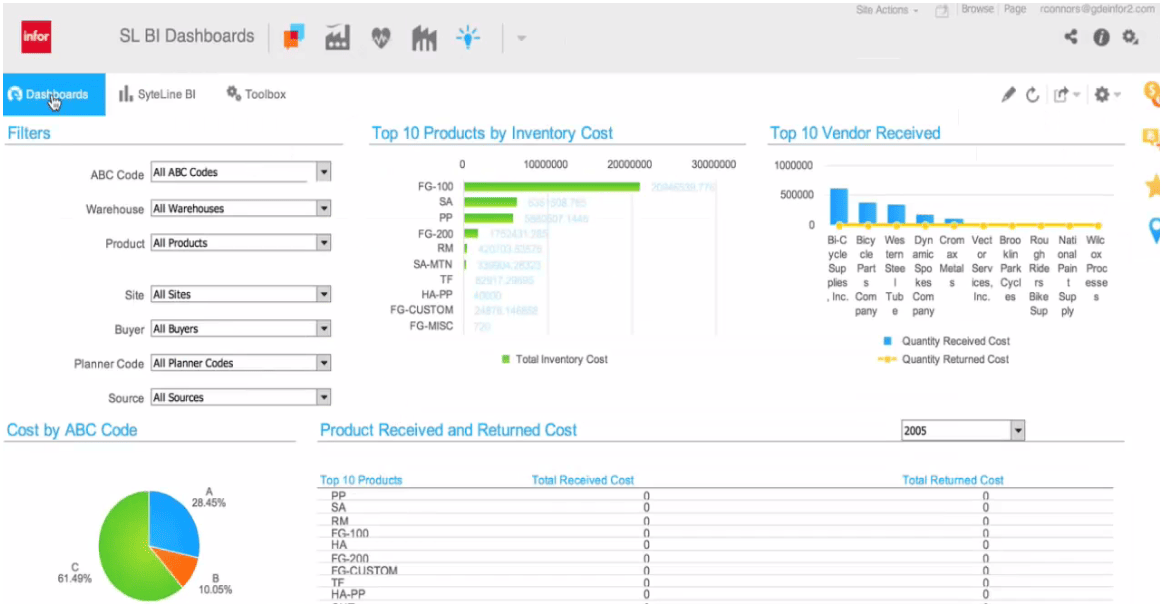Click the pencil edit dashboard icon
Screen dimensions: 1163x607
point(1008,95)
